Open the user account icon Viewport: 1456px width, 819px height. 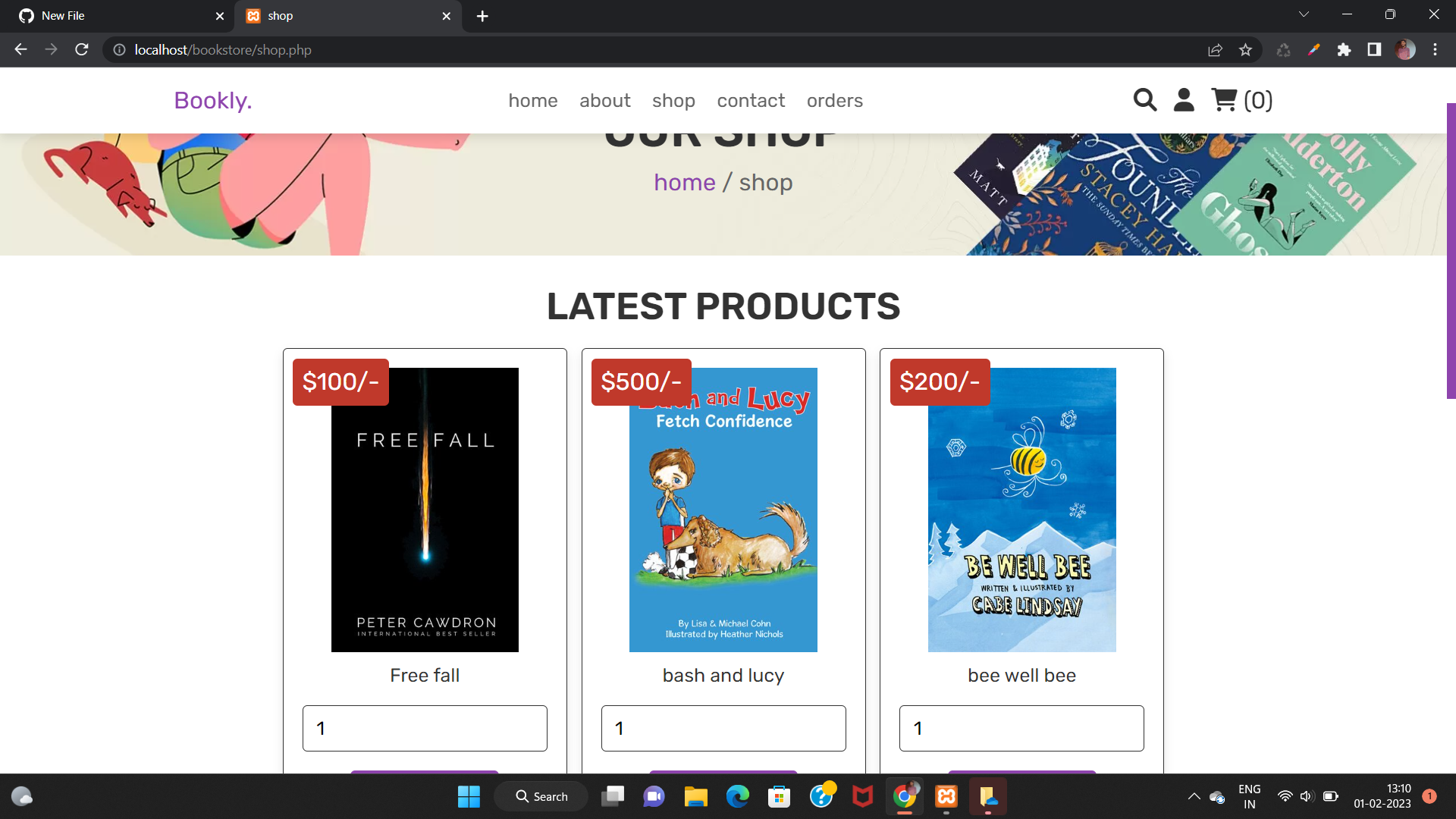coord(1183,99)
